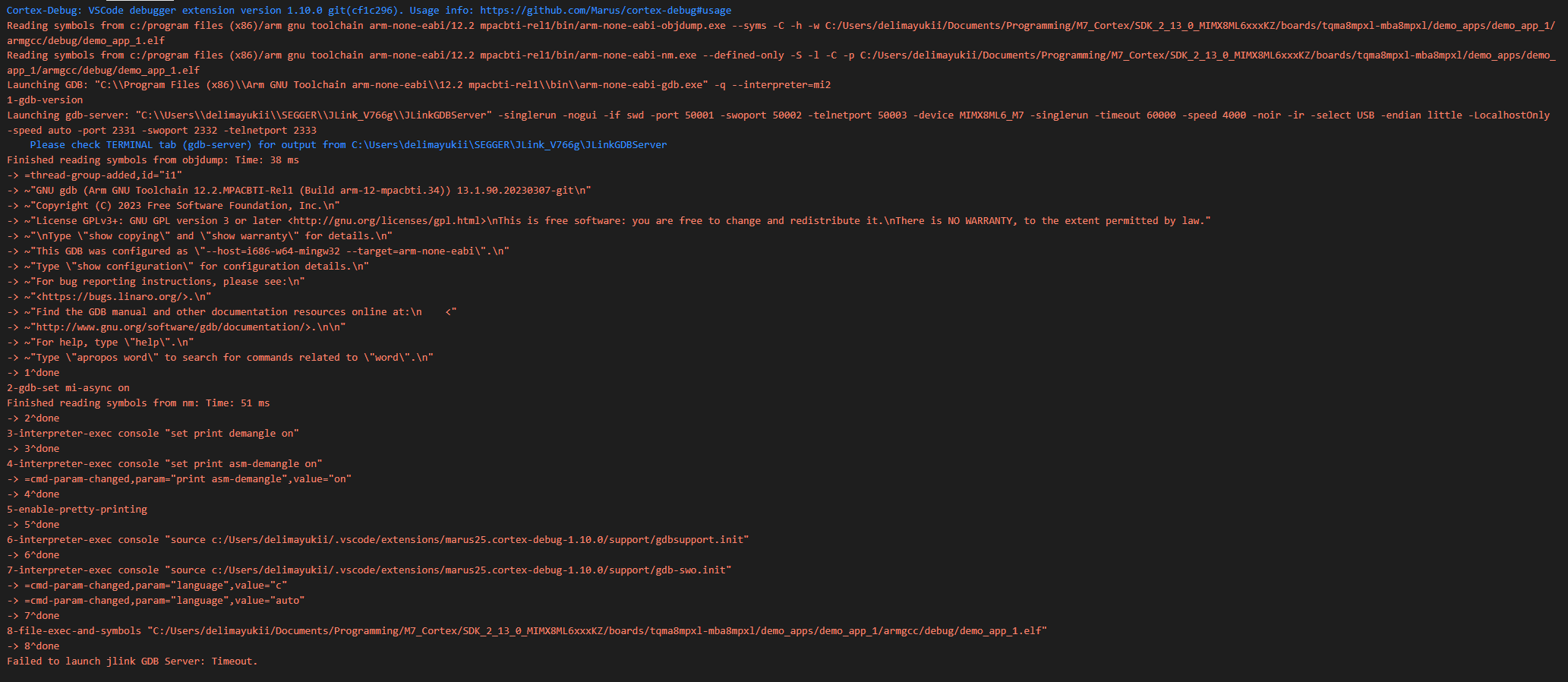Click the '7-interpreter-exec' gdb-swo.init line
This screenshot has height=682, width=1568.
369,570
